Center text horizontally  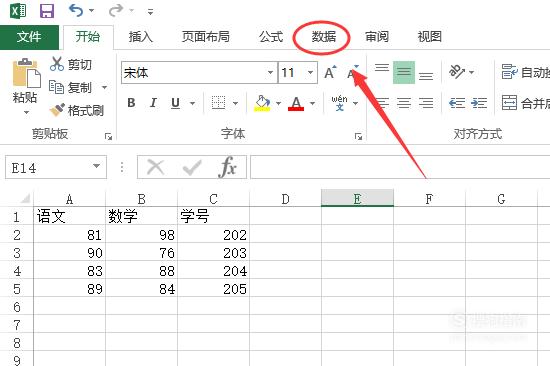(x=404, y=103)
